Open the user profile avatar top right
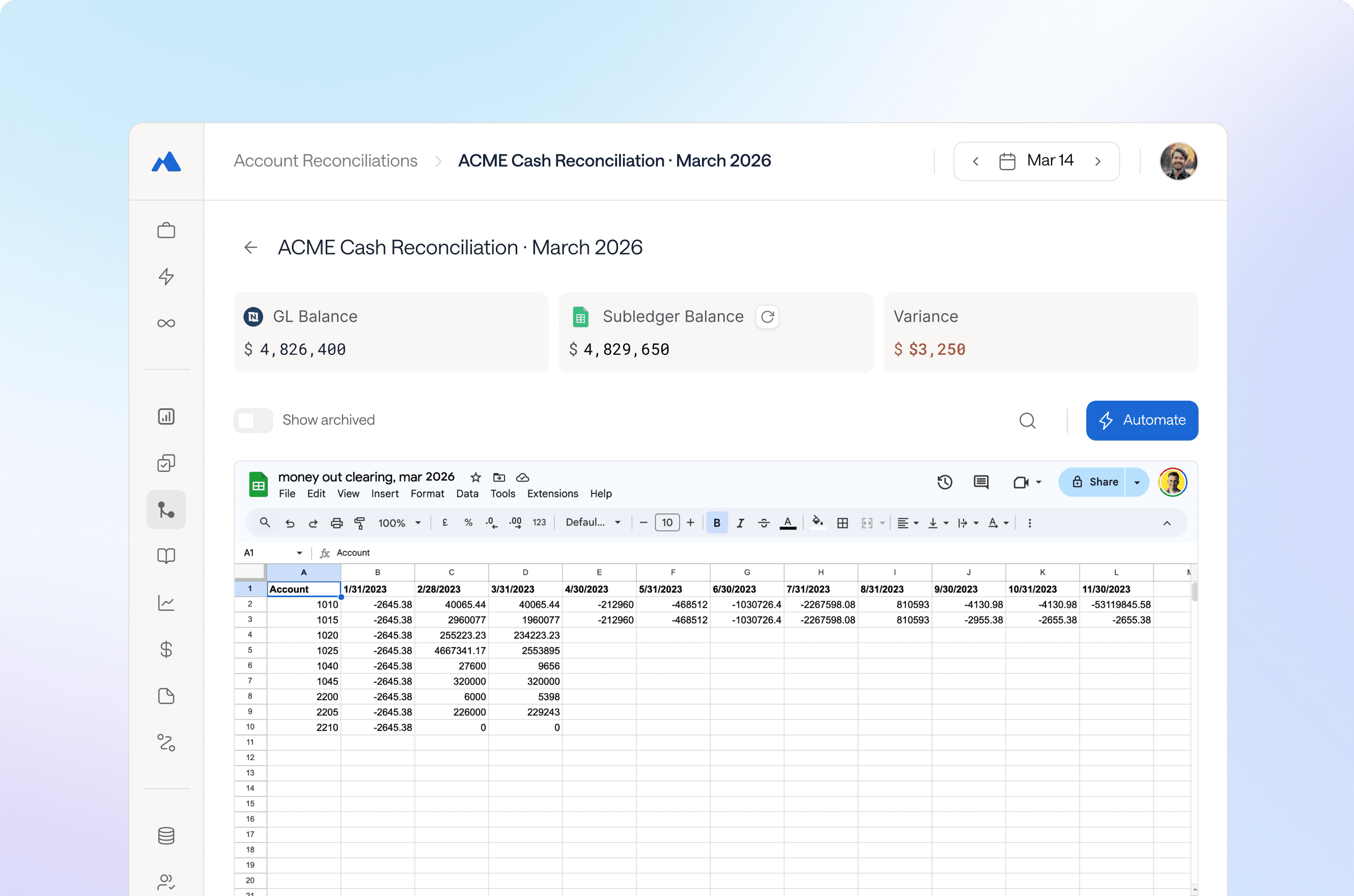 click(x=1178, y=161)
